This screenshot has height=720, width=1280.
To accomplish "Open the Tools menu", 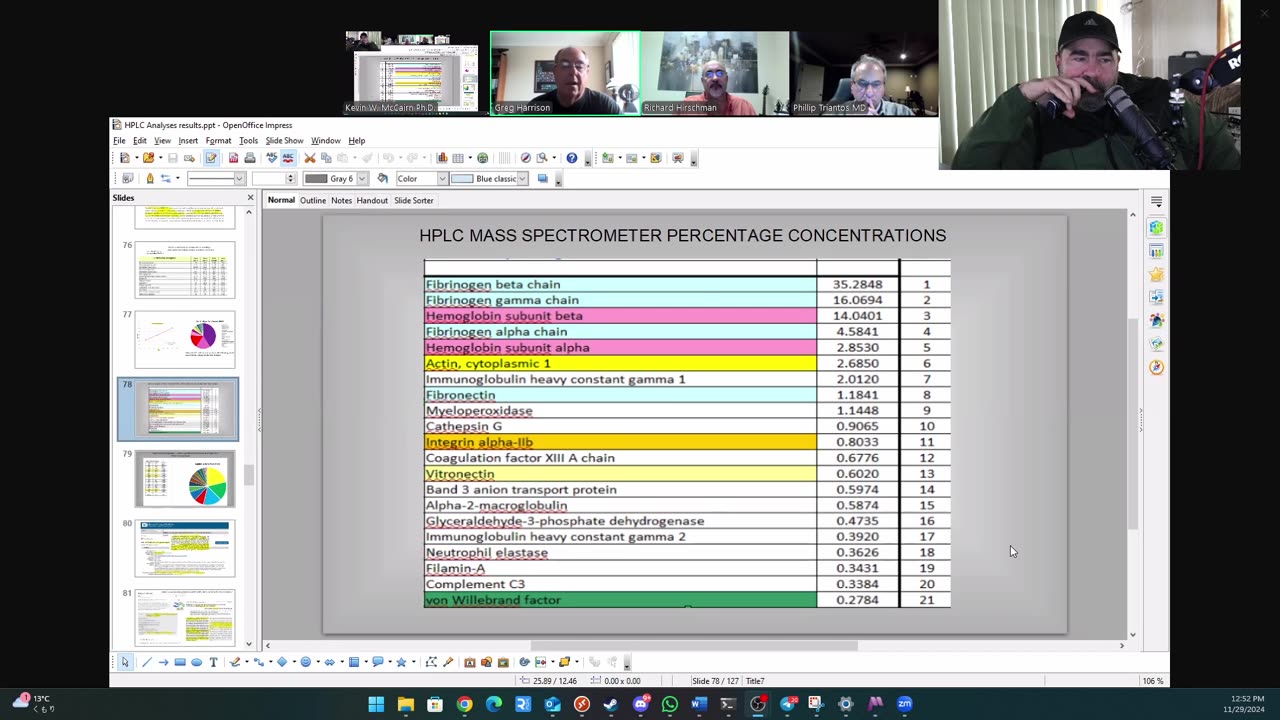I will pyautogui.click(x=248, y=140).
